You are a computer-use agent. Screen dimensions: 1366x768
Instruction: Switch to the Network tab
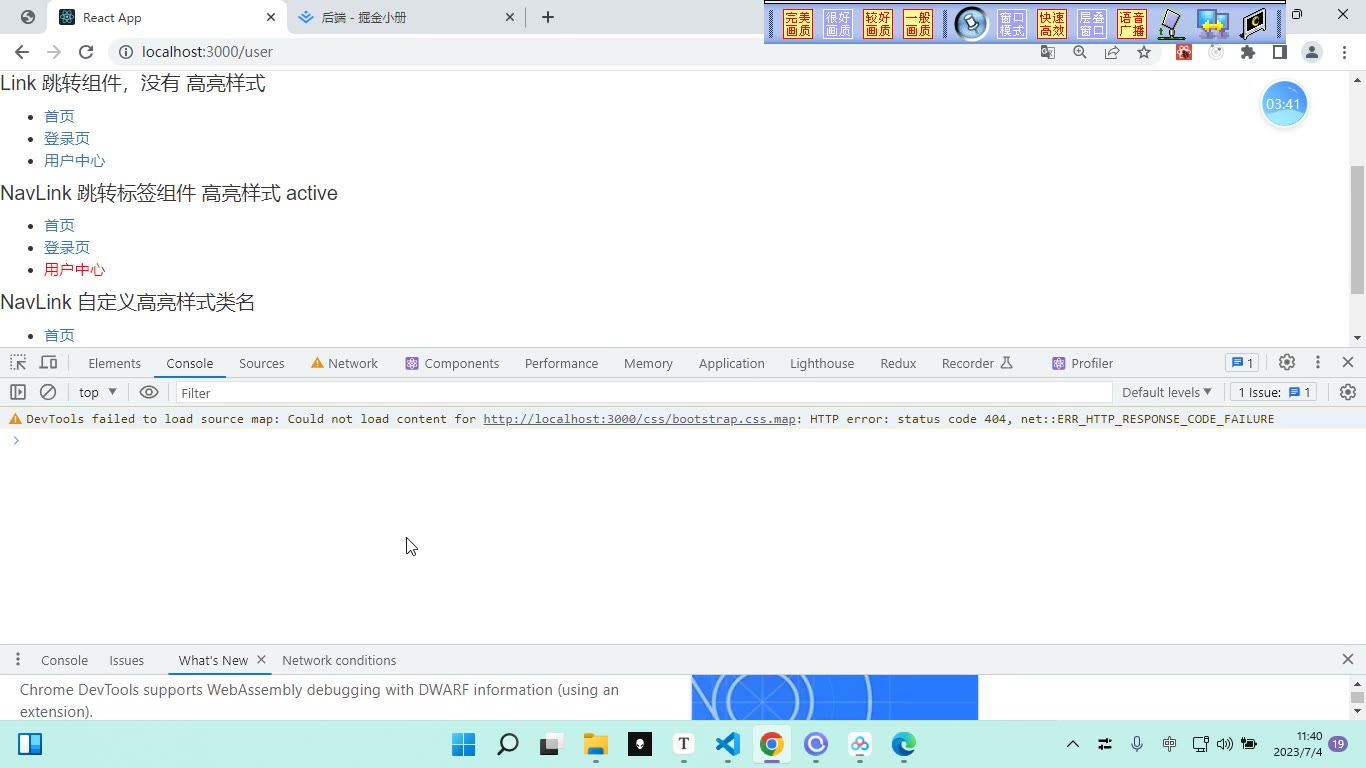(x=344, y=363)
